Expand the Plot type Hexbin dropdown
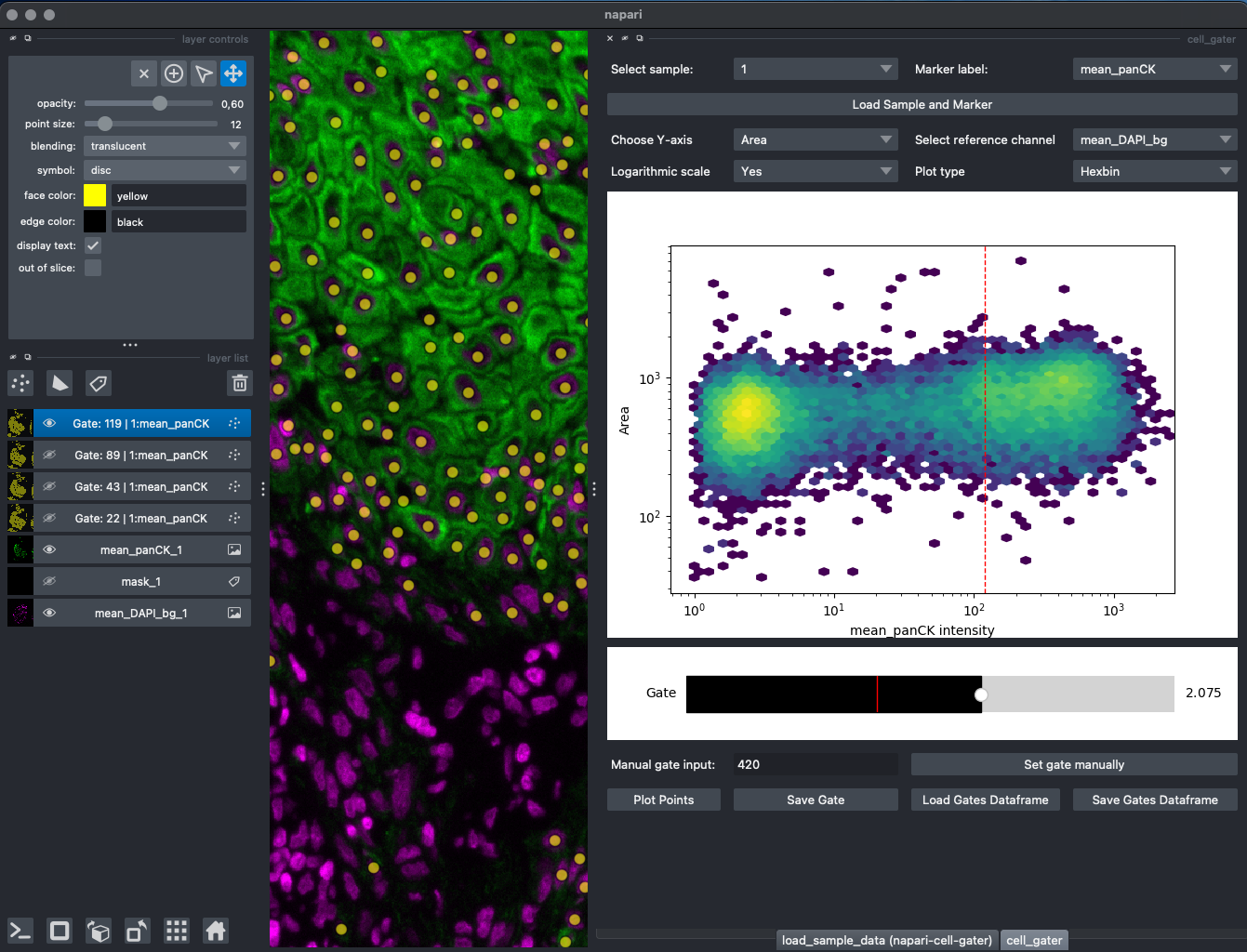 click(1154, 172)
